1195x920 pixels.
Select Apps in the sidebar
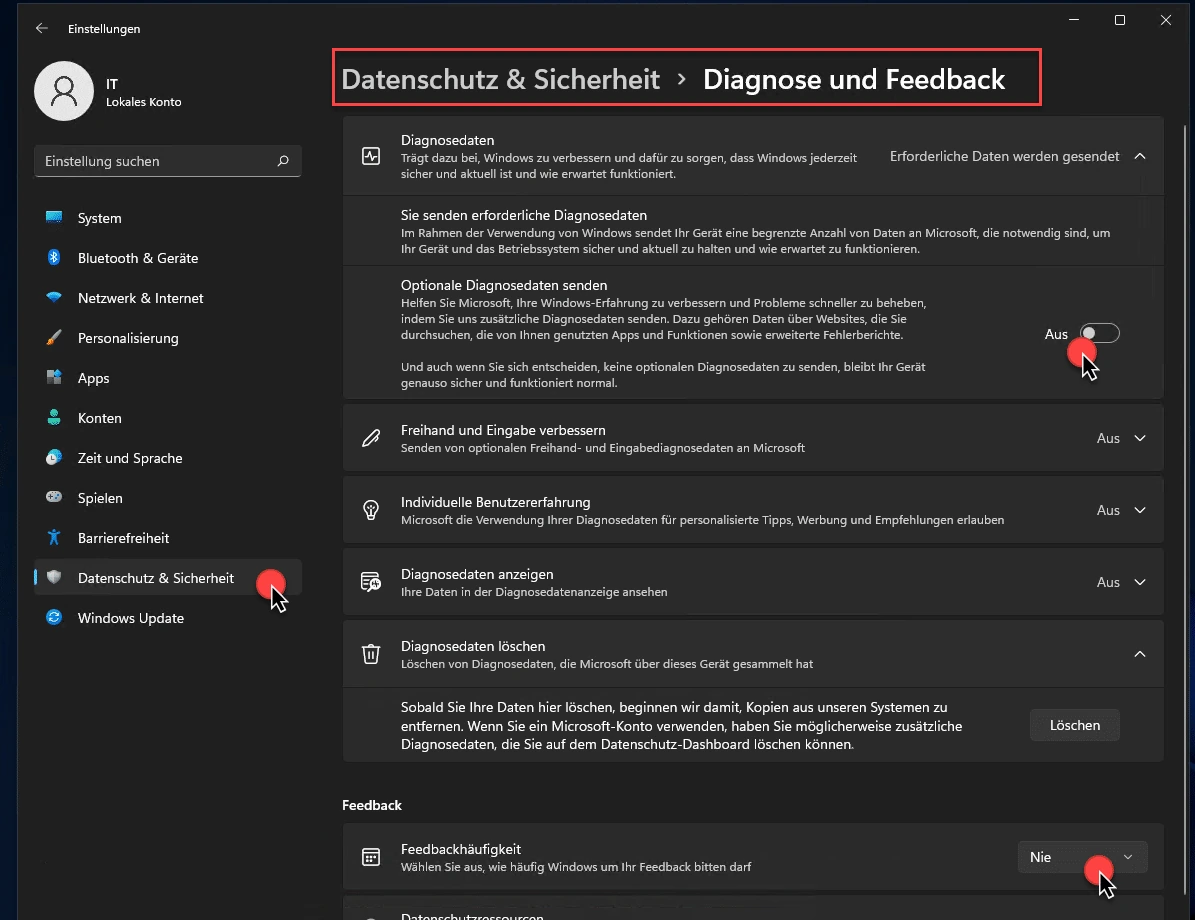pos(168,378)
